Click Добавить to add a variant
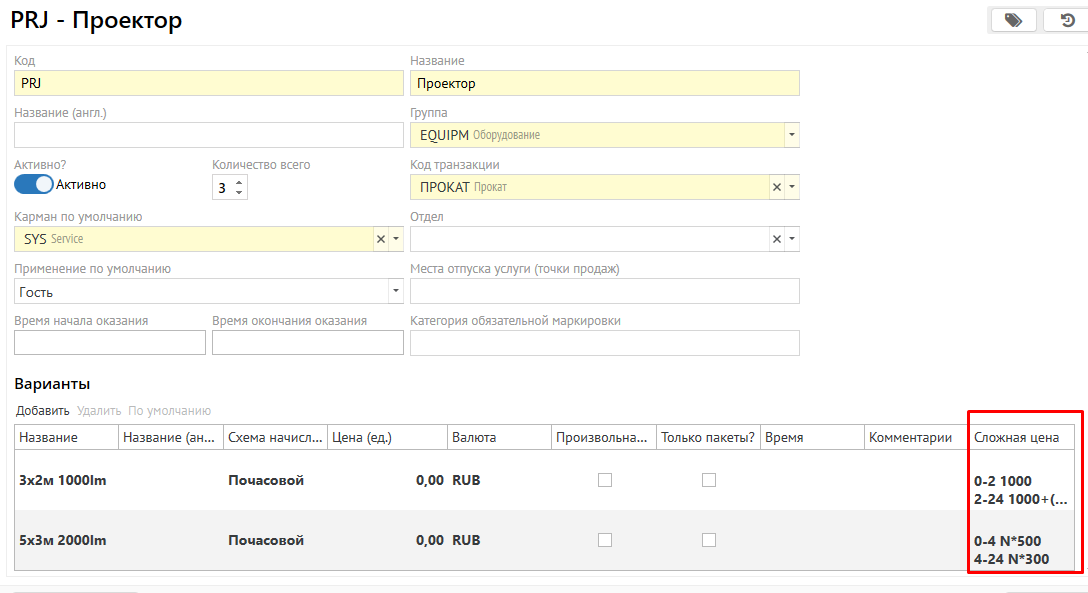Image resolution: width=1088 pixels, height=593 pixels. tap(43, 411)
